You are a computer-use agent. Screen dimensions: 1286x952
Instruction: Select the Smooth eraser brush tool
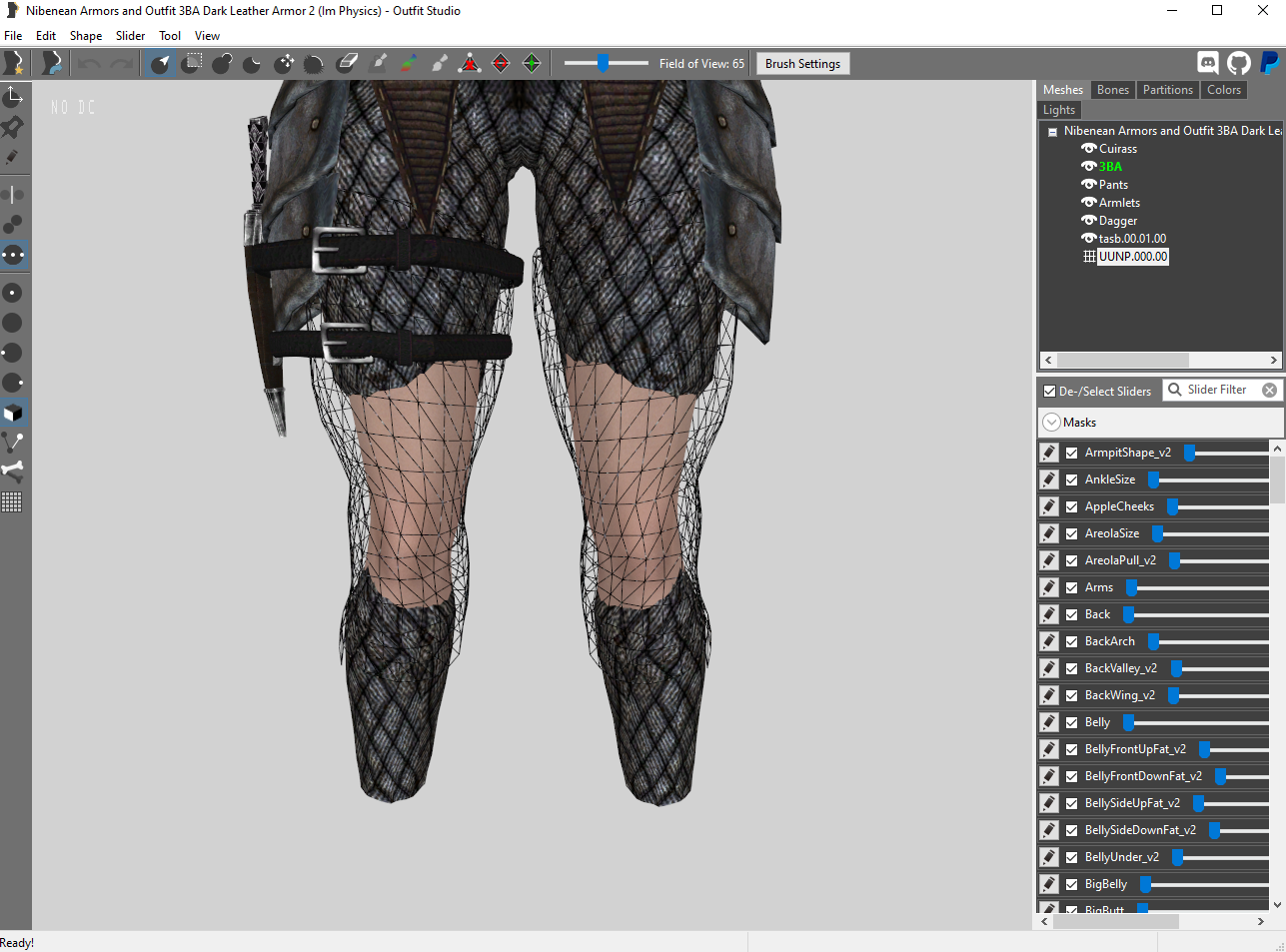[346, 63]
